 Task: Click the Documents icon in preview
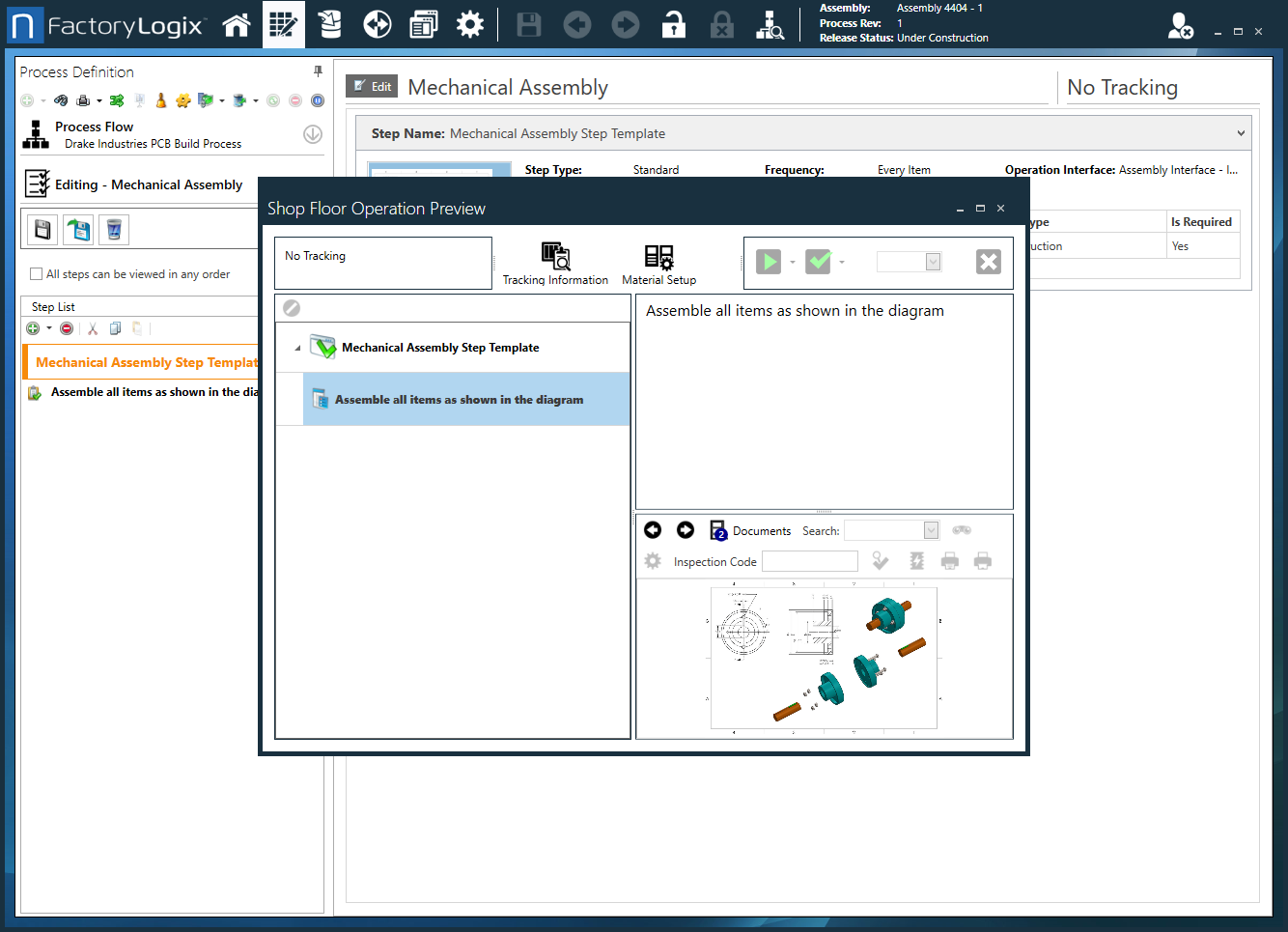tap(719, 530)
